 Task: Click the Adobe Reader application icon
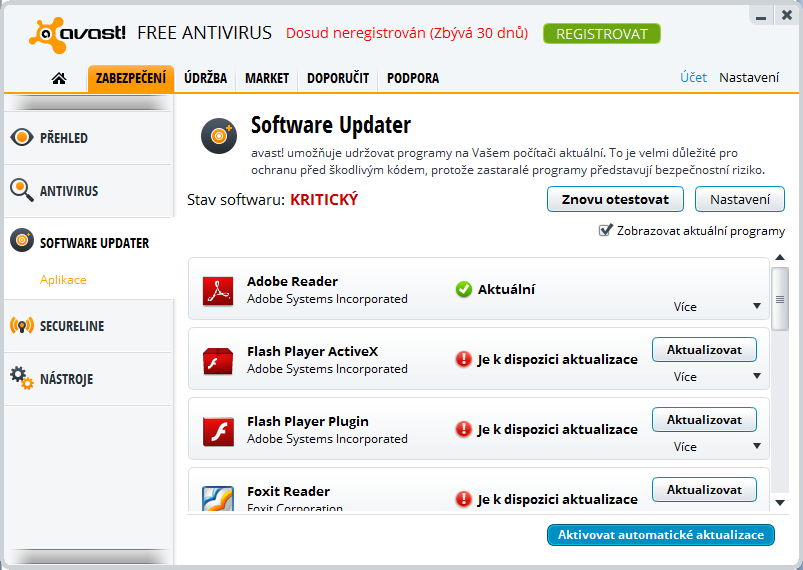point(218,291)
